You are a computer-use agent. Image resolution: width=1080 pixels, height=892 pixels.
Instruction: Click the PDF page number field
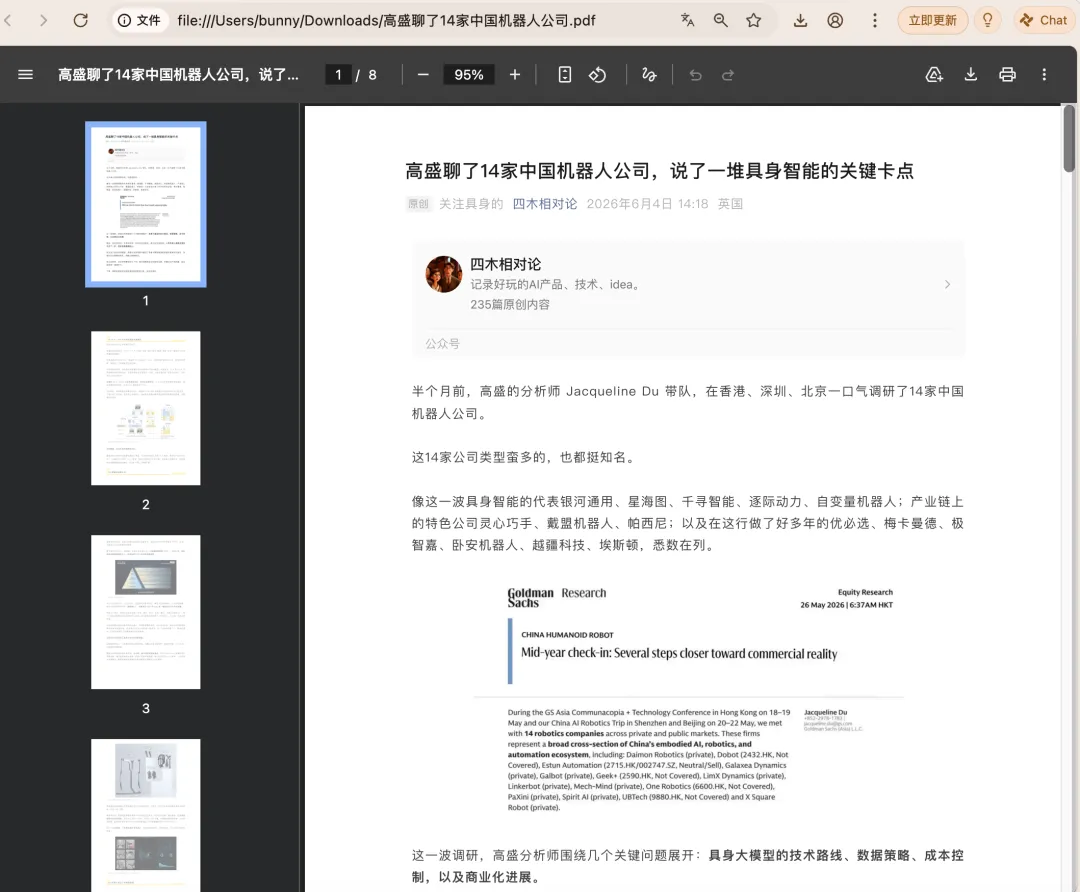click(x=338, y=74)
